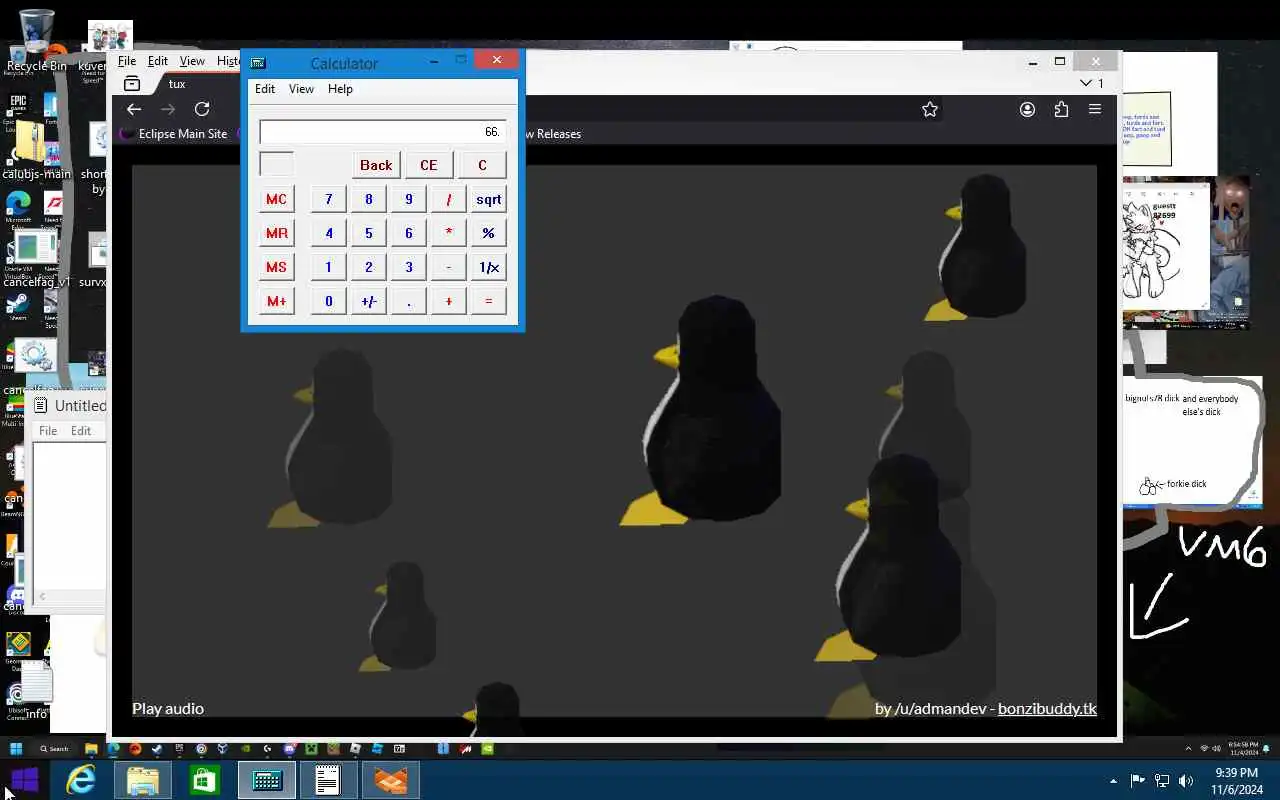Open the browser View menu
Image resolution: width=1280 pixels, height=800 pixels.
(x=192, y=61)
